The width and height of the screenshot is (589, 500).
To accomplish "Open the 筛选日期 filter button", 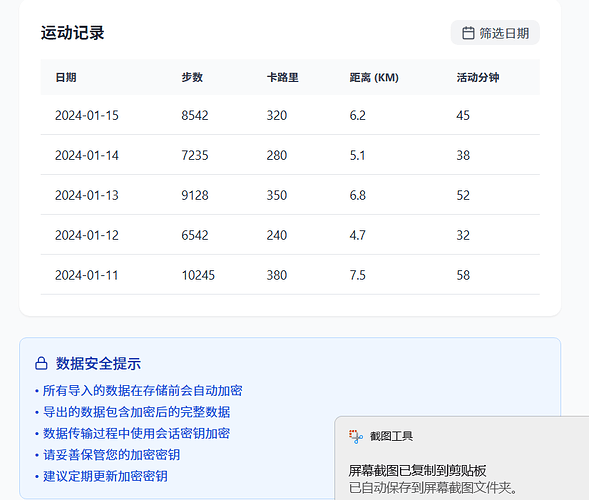I will pyautogui.click(x=495, y=33).
